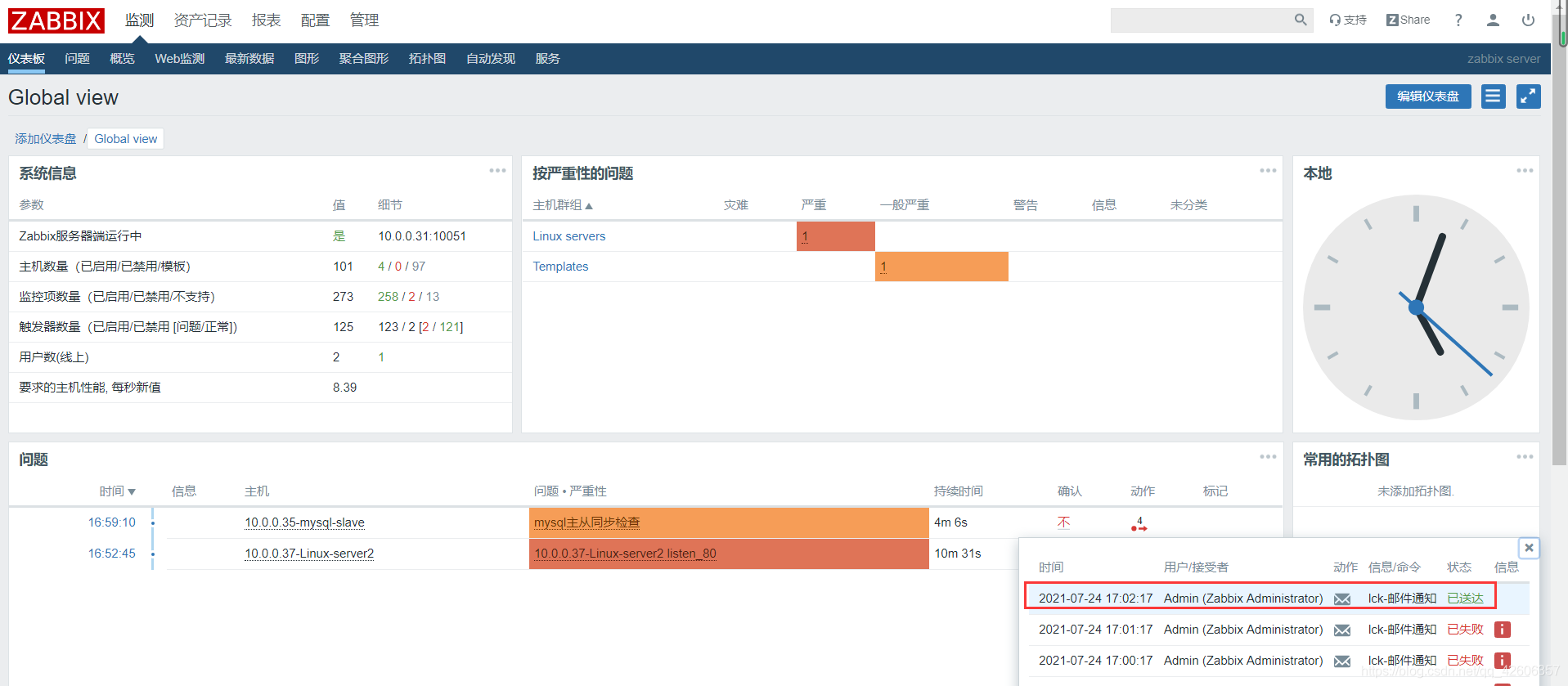
Task: Click envelope icon in 17:00:17 row
Action: tap(1342, 661)
